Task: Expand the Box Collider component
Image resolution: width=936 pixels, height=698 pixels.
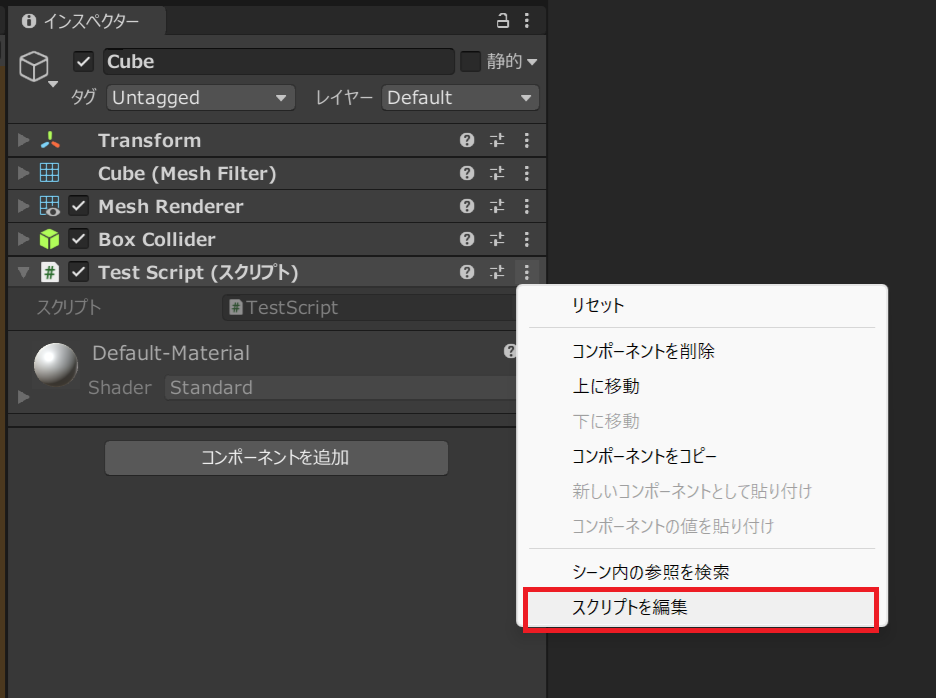Action: pyautogui.click(x=24, y=239)
